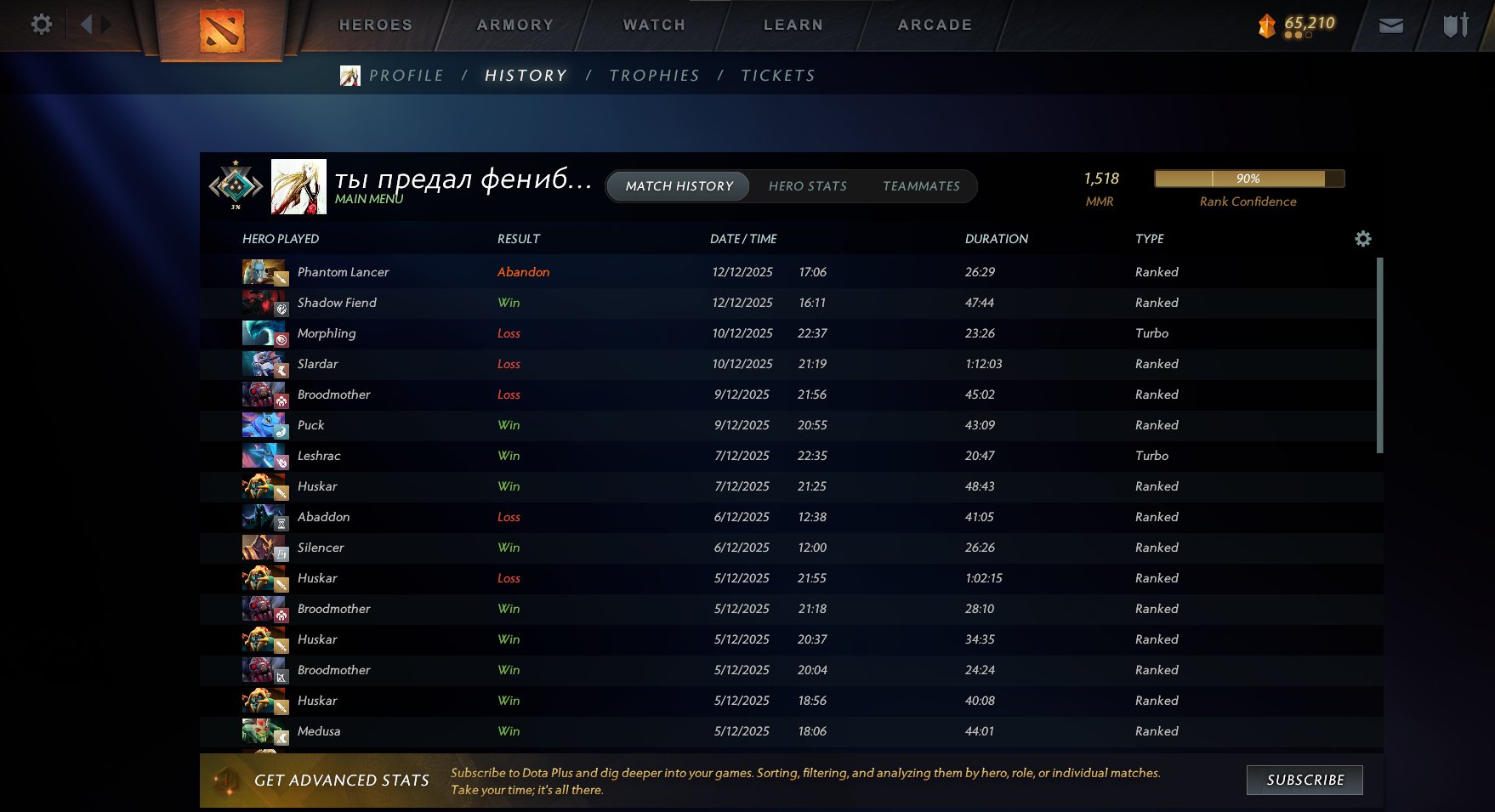Click the back navigation arrow
This screenshot has width=1495, height=812.
(86, 24)
